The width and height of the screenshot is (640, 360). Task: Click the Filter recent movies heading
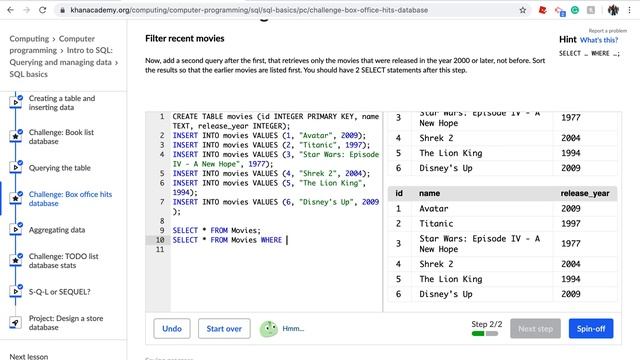click(184, 38)
